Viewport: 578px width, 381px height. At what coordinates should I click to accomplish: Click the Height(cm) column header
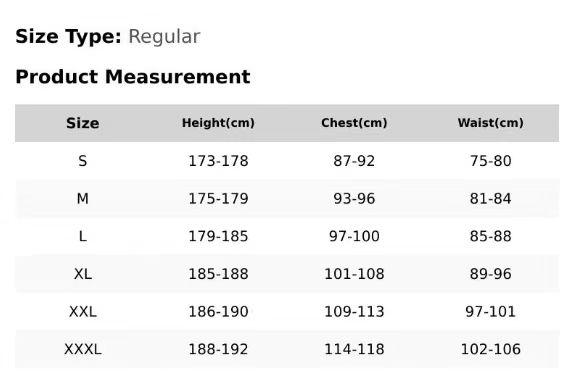218,123
